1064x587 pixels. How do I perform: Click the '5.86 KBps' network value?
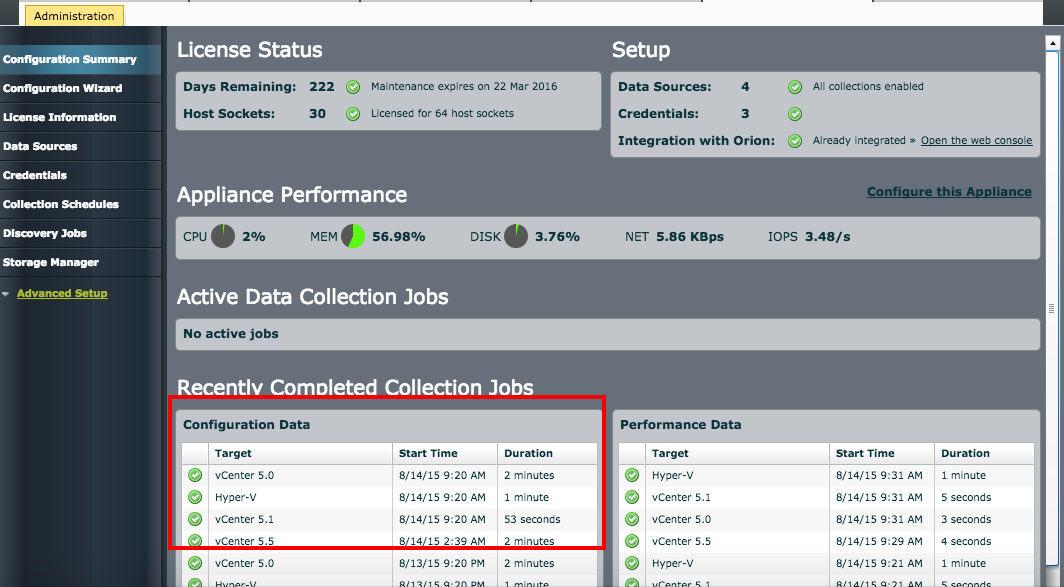tap(689, 237)
